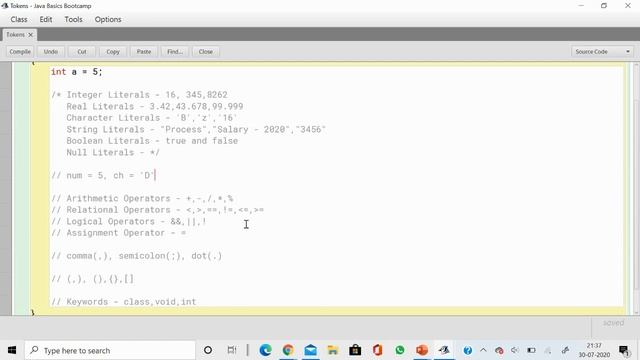
Task: Launch Google Chrome from the taskbar
Action: pos(288,350)
